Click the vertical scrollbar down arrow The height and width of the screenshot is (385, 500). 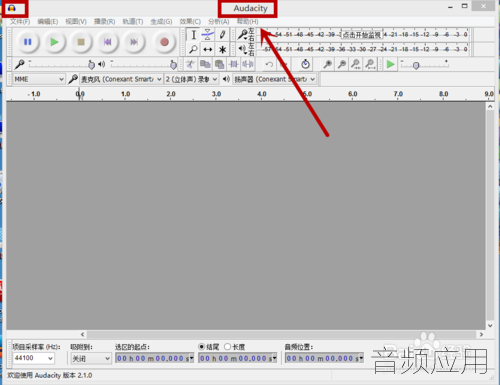[x=490, y=325]
